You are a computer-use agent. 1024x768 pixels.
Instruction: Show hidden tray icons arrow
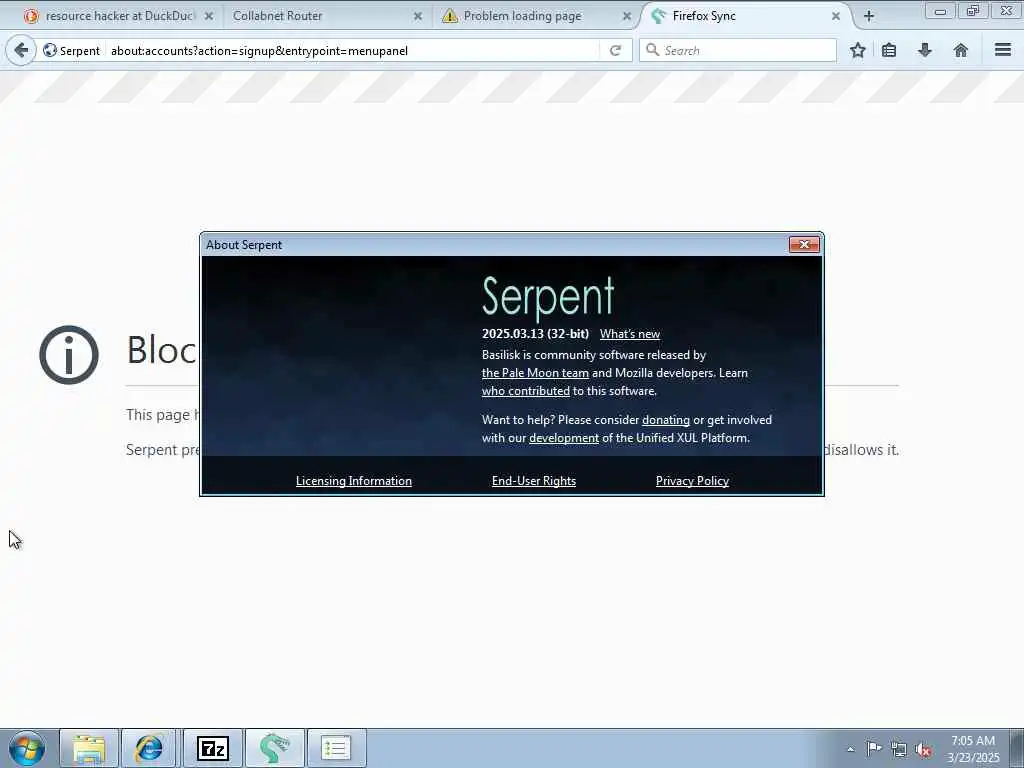(850, 749)
